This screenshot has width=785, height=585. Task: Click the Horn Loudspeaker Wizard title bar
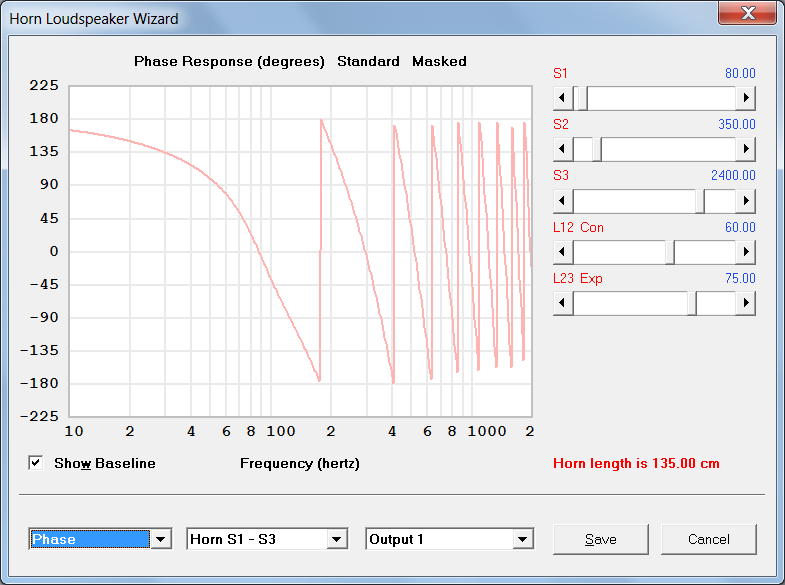coord(360,19)
